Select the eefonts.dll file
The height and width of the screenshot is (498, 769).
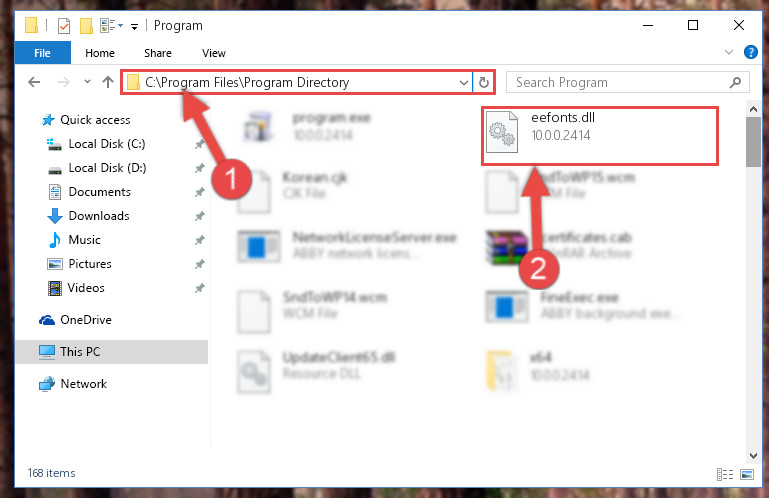coord(599,135)
